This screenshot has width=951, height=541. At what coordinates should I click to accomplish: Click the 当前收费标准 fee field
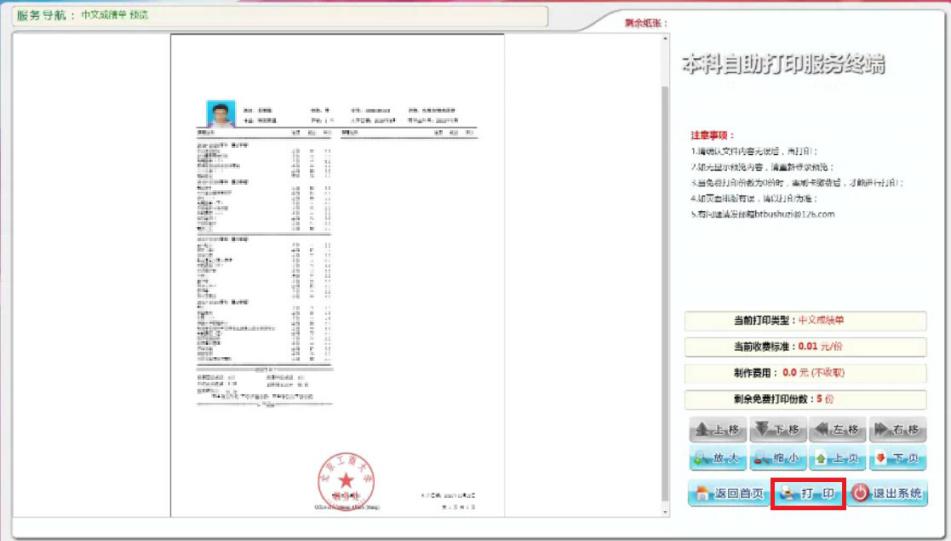tap(805, 347)
